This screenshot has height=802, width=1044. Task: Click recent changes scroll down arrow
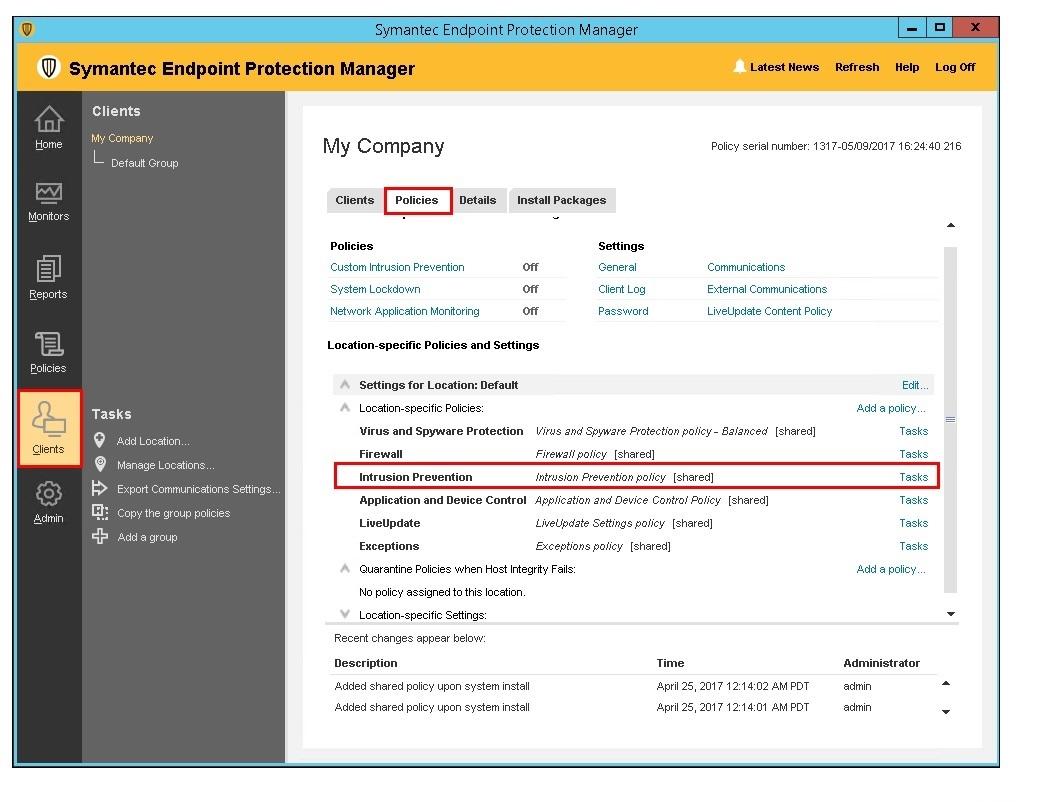click(x=946, y=711)
